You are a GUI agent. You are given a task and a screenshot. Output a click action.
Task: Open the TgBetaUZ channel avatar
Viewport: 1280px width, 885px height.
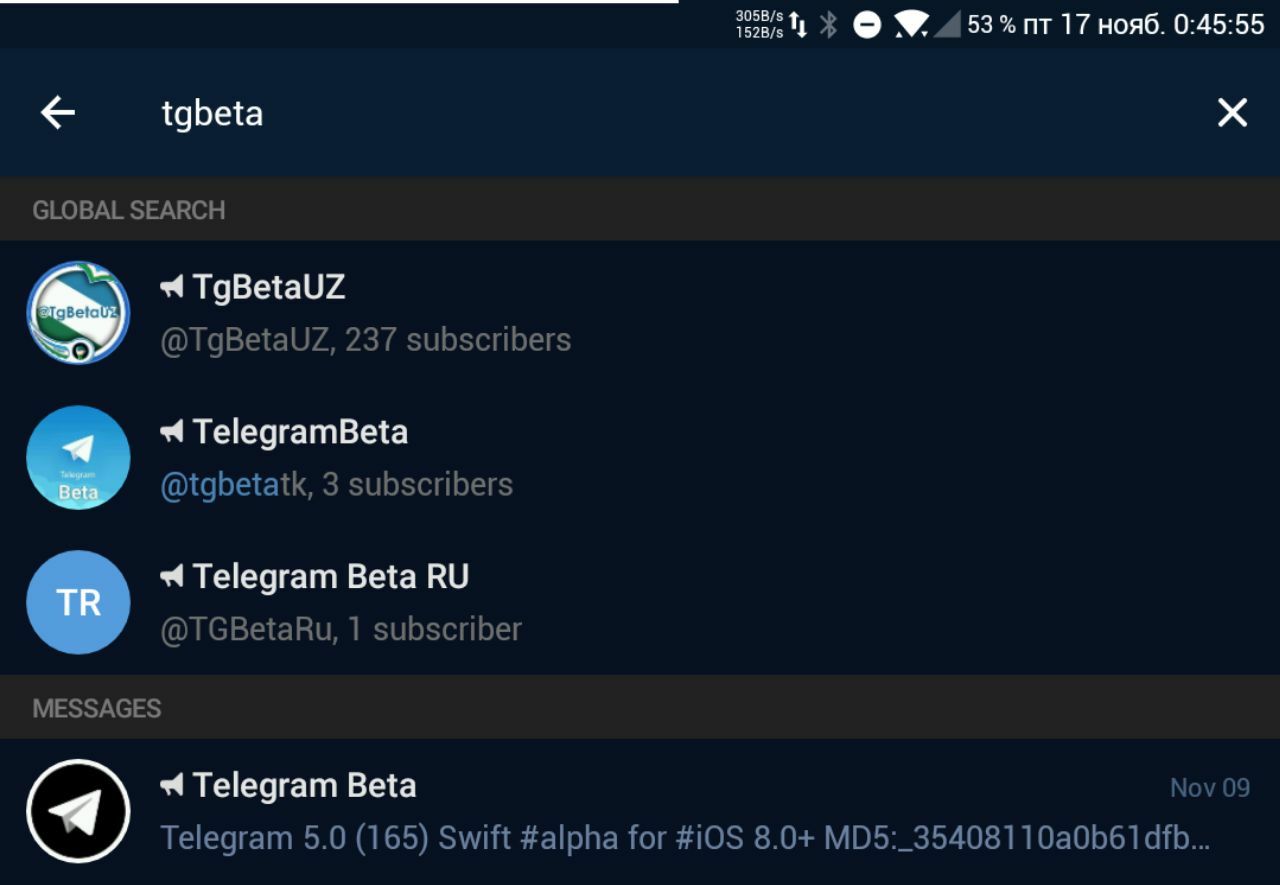(x=78, y=313)
